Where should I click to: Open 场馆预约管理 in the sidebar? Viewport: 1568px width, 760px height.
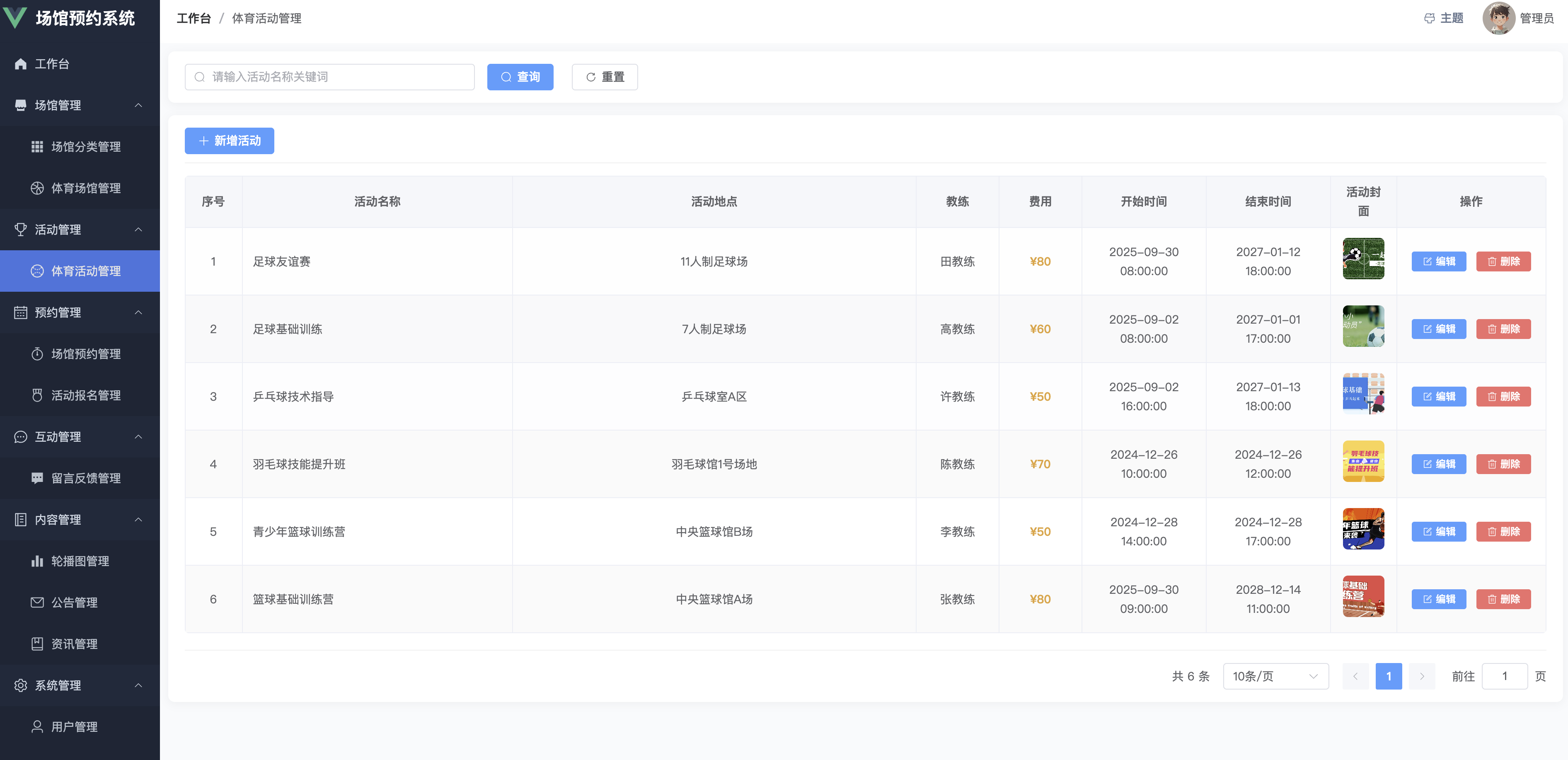[85, 353]
